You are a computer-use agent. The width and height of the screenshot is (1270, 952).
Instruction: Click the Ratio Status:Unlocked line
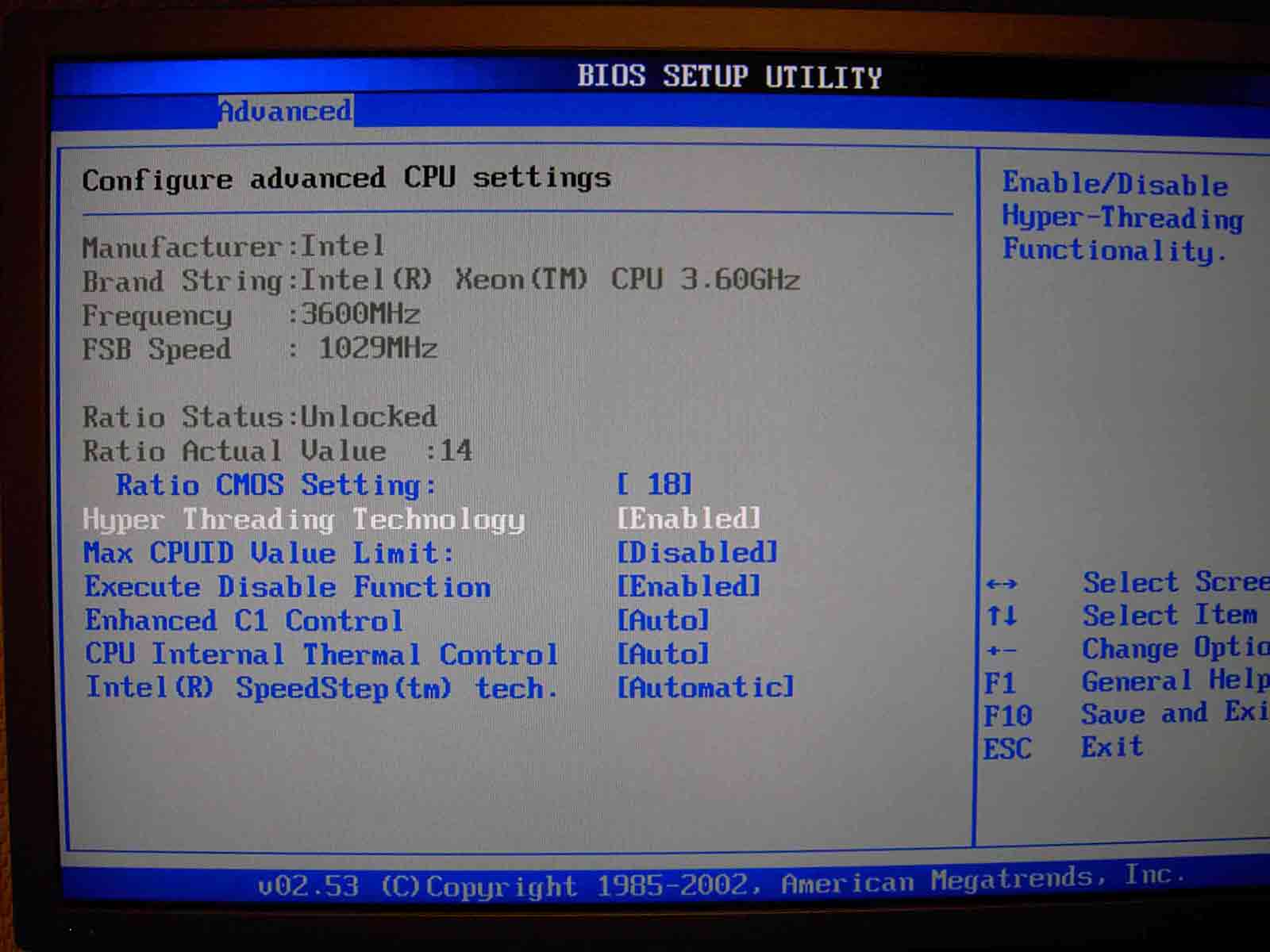[260, 417]
